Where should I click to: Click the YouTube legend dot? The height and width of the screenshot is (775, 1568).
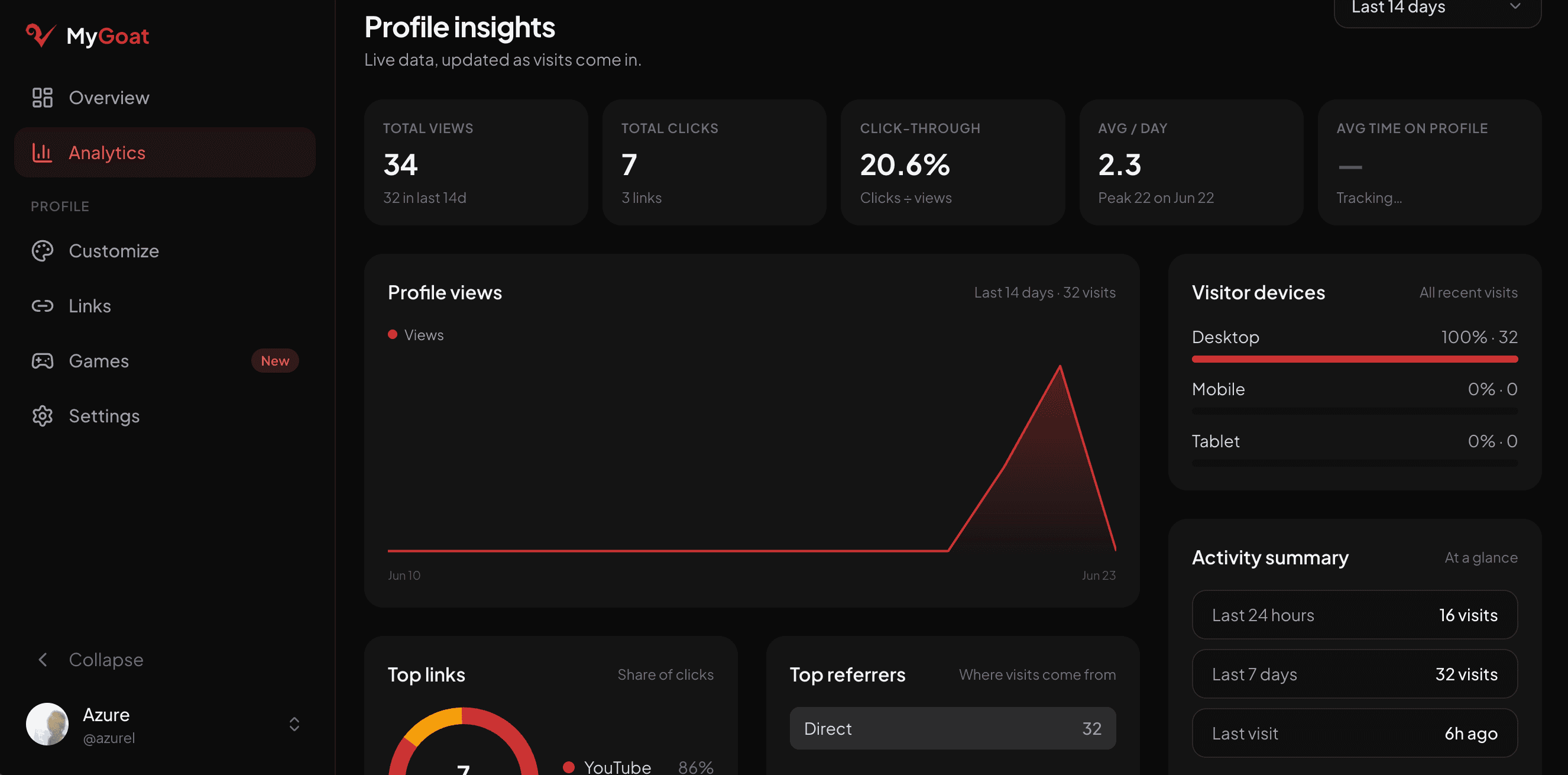pos(569,767)
